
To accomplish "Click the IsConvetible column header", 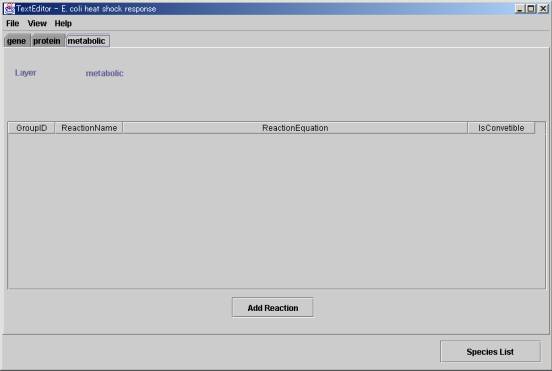I will [501, 128].
